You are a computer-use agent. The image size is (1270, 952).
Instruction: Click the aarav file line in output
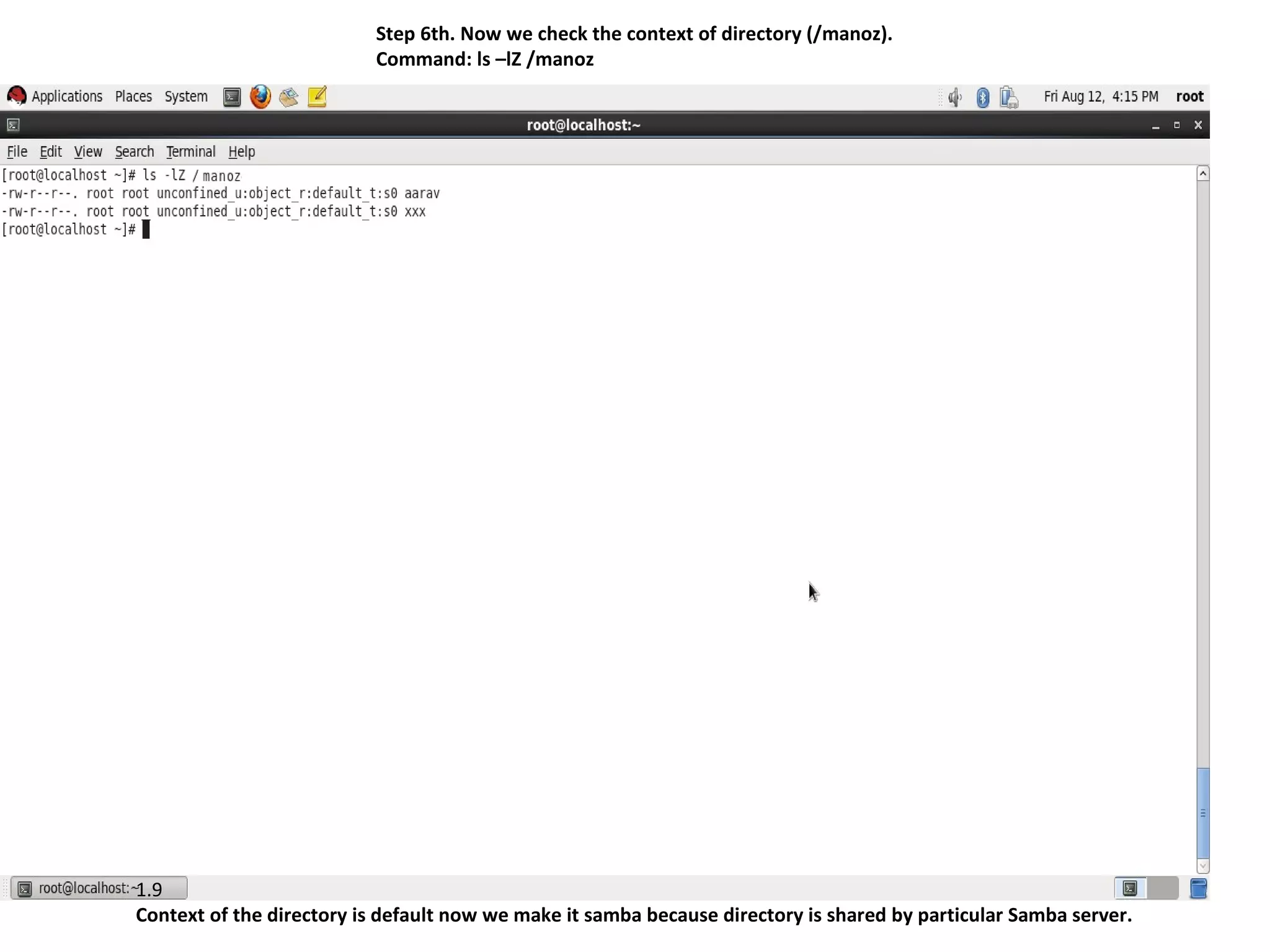point(221,194)
